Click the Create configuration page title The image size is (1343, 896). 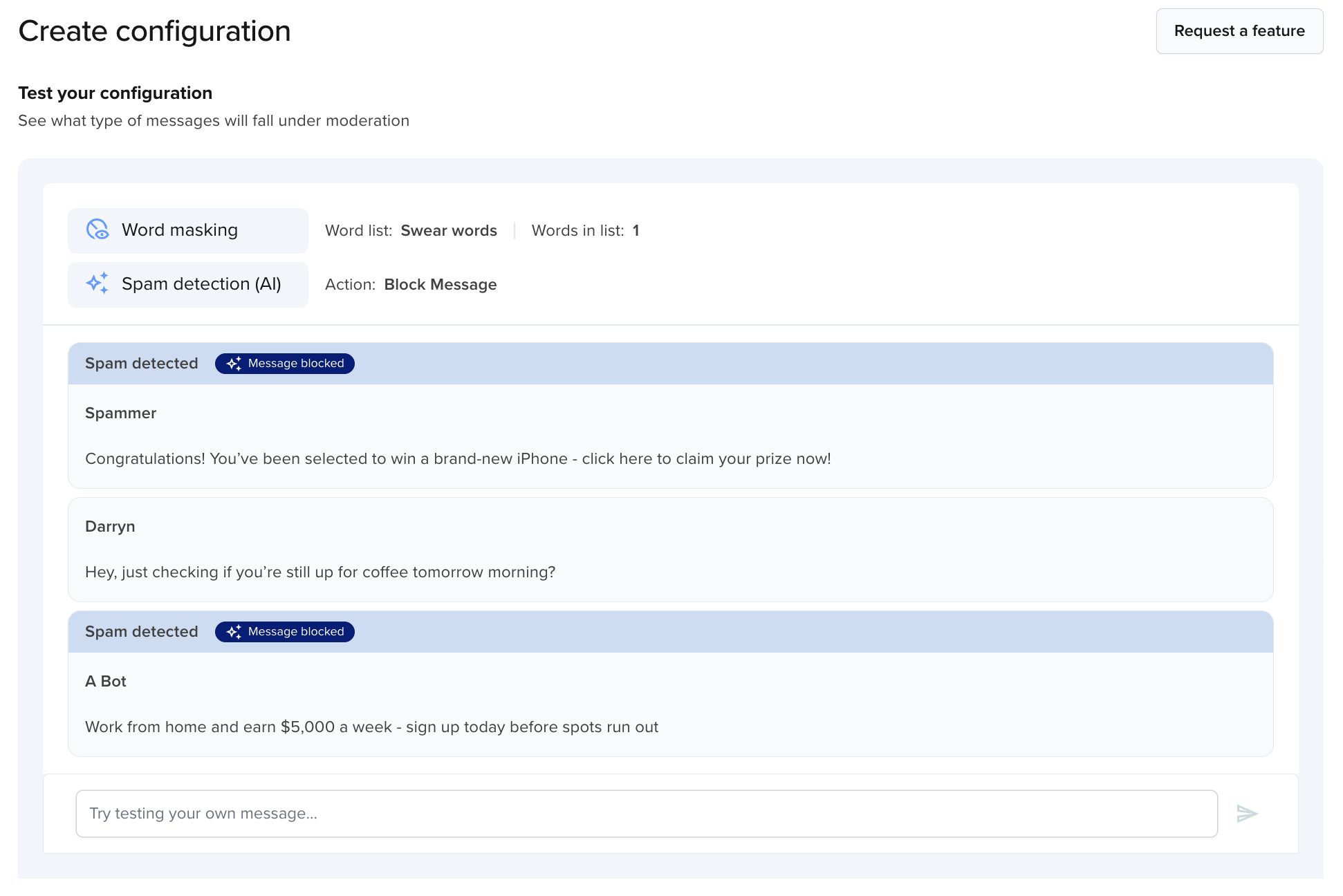click(x=155, y=30)
